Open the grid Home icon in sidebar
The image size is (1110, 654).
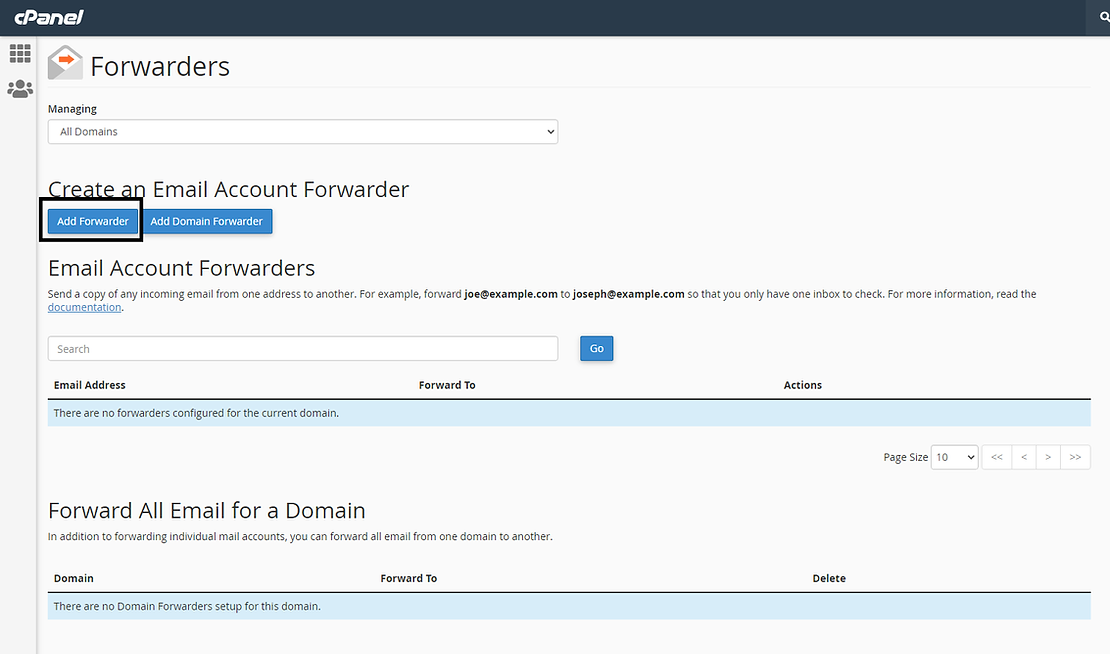coord(20,54)
